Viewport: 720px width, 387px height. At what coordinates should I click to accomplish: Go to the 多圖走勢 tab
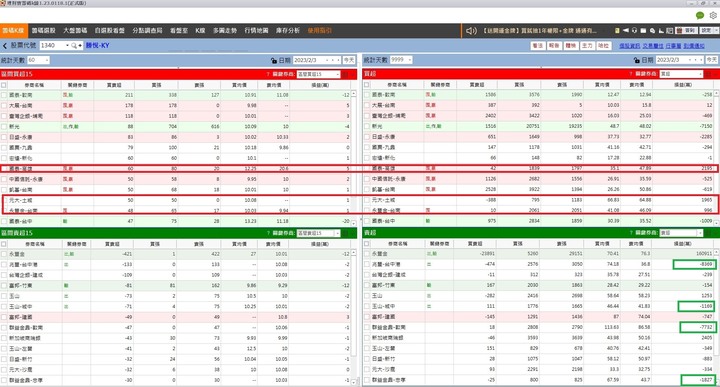click(x=225, y=31)
